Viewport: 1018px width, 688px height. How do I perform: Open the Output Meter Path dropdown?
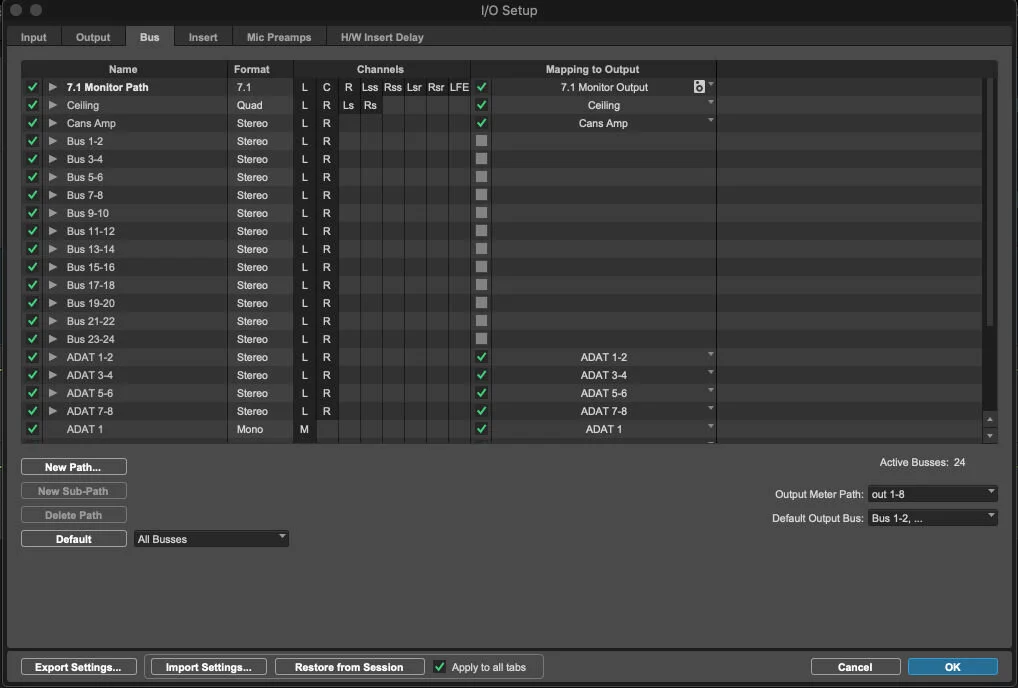tap(931, 493)
